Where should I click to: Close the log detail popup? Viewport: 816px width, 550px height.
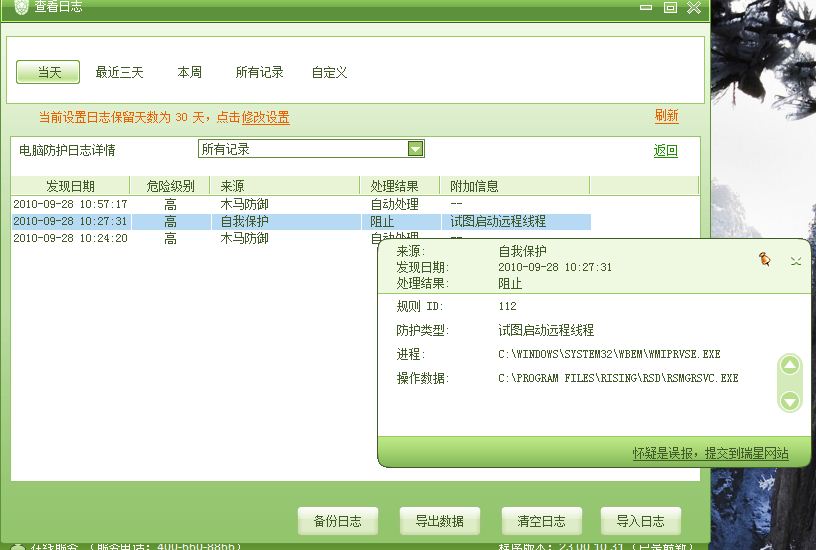(x=796, y=261)
